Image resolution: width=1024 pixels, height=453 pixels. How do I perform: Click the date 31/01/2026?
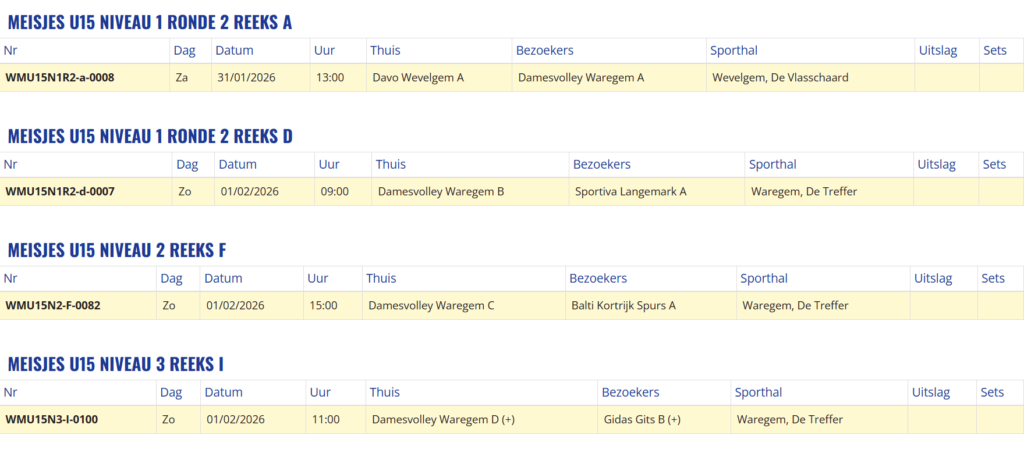point(246,77)
